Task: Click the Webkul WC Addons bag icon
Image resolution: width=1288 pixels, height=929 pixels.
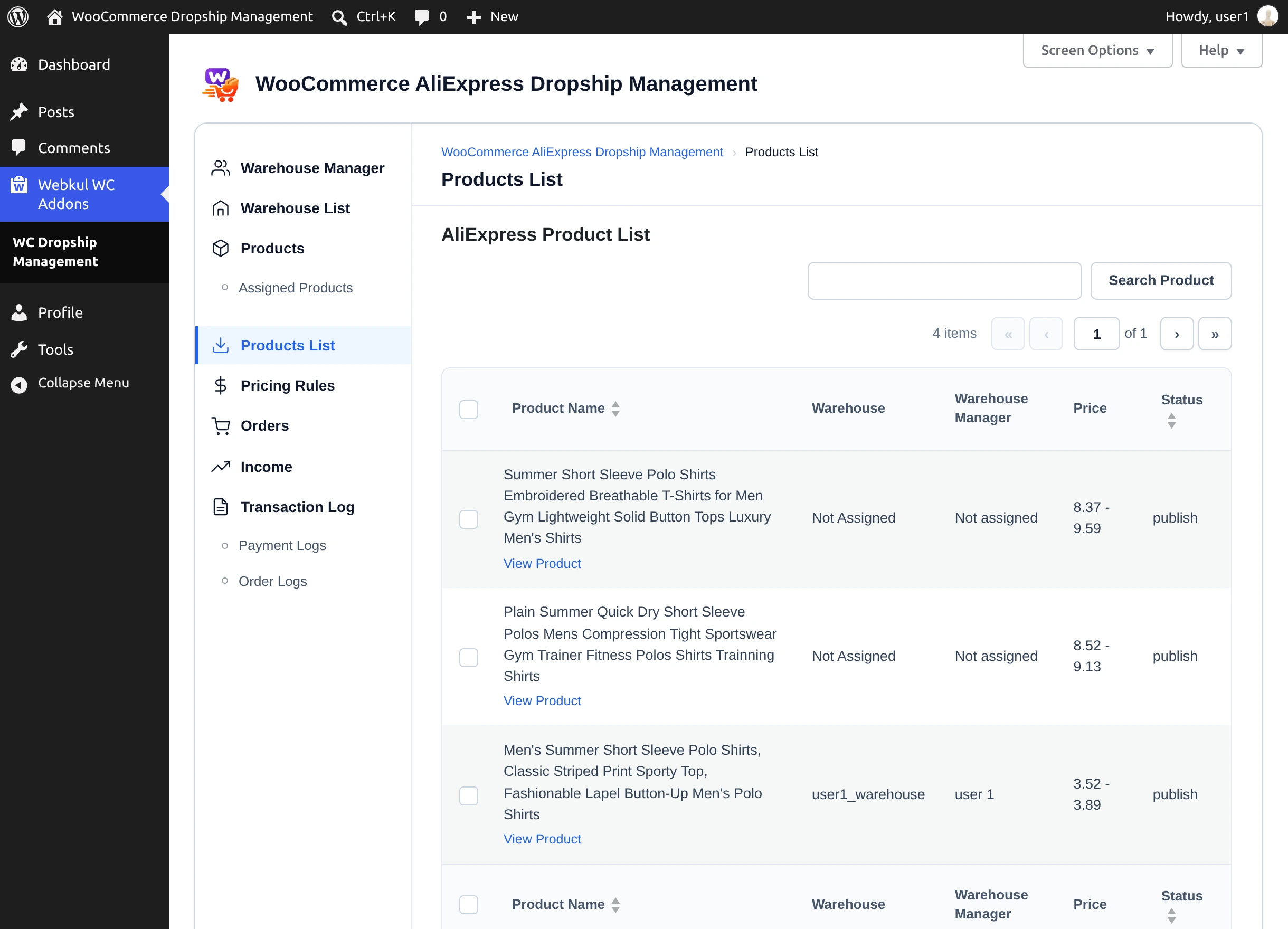Action: pyautogui.click(x=20, y=185)
